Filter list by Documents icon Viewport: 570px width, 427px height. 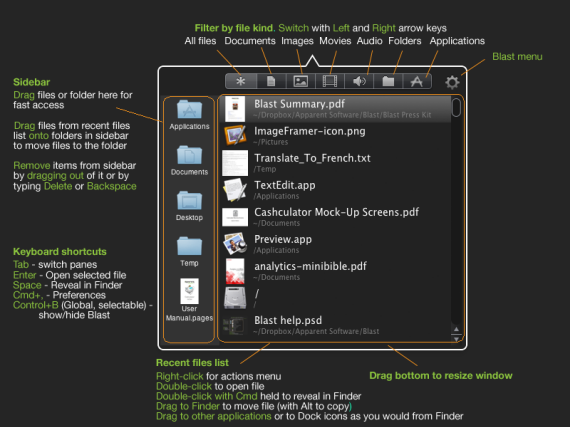click(271, 81)
